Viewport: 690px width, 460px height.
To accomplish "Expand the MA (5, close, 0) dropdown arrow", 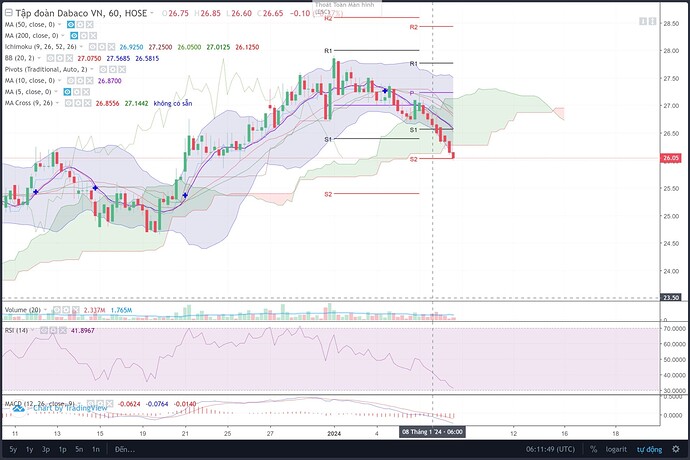I will [x=56, y=92].
